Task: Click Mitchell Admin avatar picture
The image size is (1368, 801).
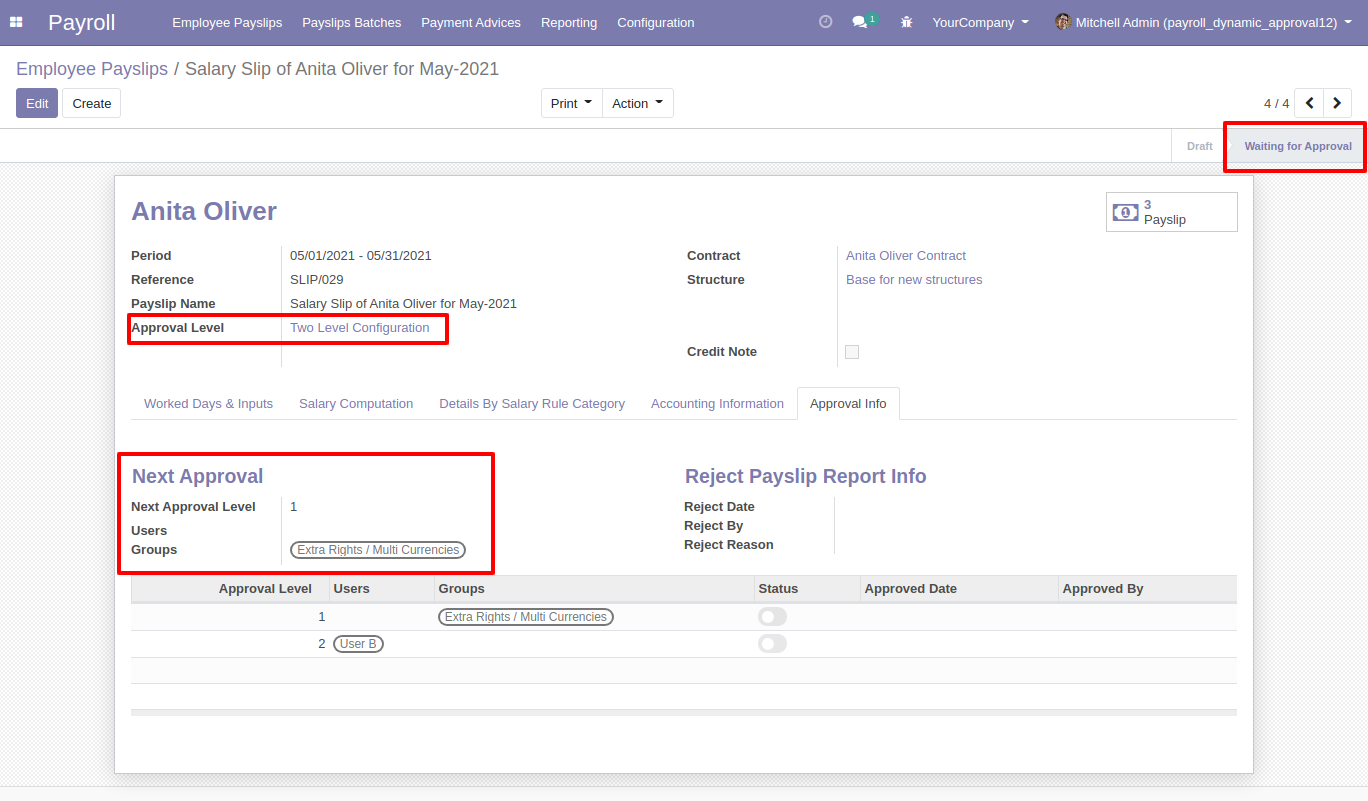Action: point(1063,22)
